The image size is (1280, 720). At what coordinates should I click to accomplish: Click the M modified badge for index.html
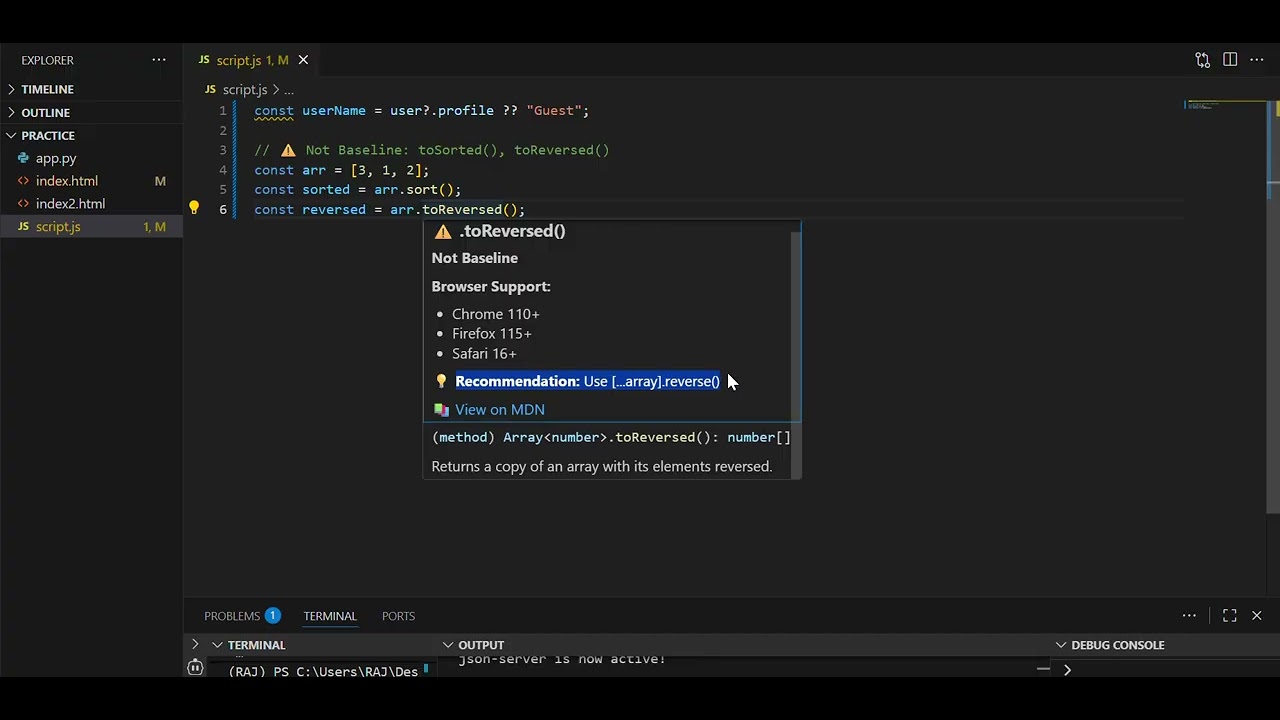coord(160,181)
